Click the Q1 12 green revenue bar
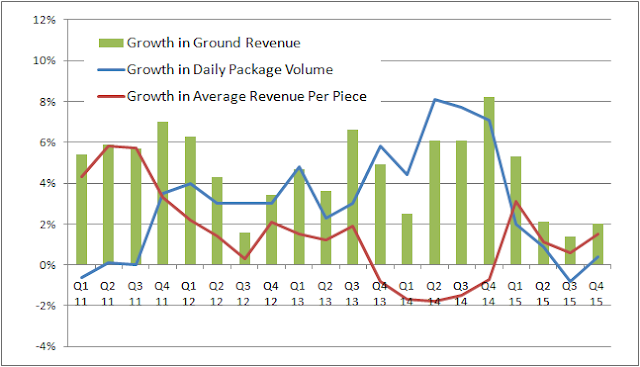The image size is (640, 367). [190, 200]
